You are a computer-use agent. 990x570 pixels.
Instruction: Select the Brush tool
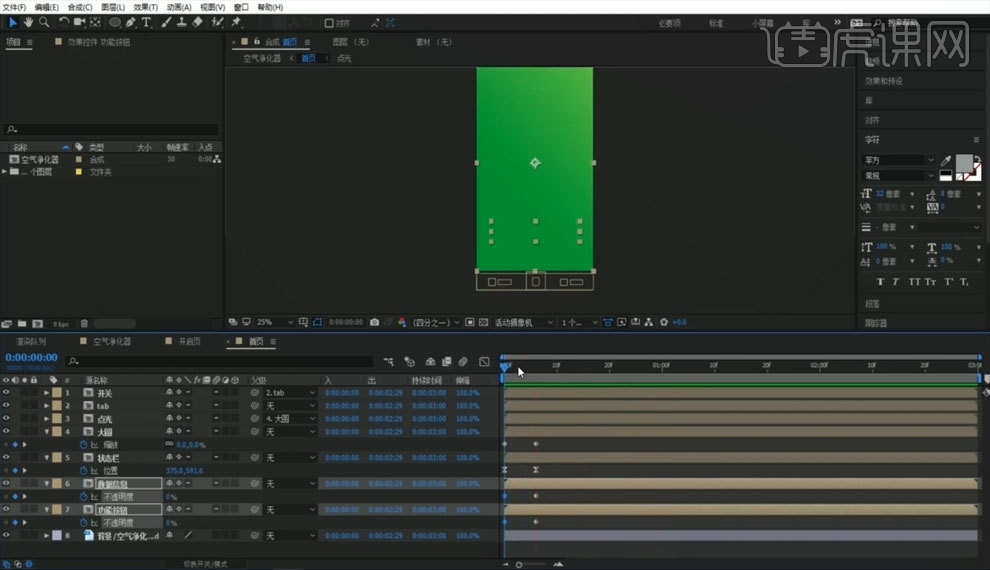point(166,23)
